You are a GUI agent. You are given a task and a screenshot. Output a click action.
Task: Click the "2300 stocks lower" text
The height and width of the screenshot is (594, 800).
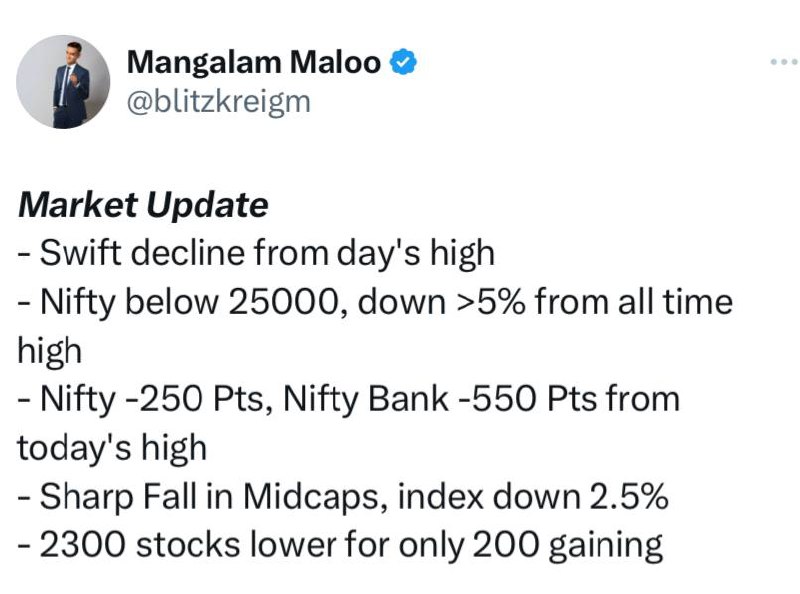[x=187, y=544]
